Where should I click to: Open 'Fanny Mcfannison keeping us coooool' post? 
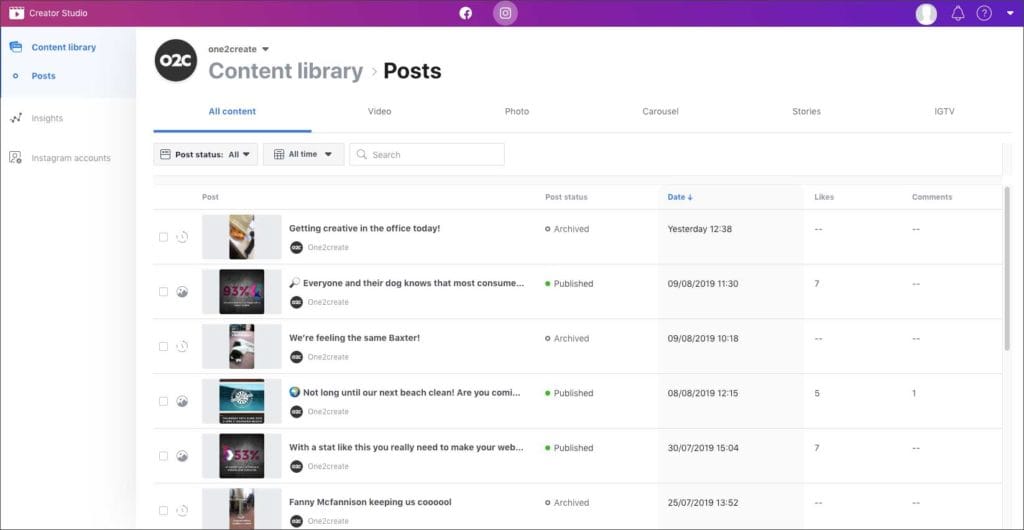pyautogui.click(x=370, y=502)
